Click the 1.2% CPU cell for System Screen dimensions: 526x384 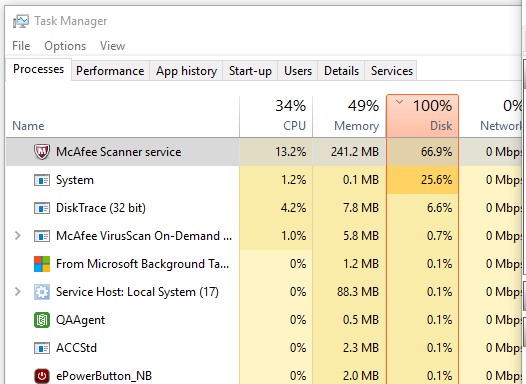[x=276, y=180]
